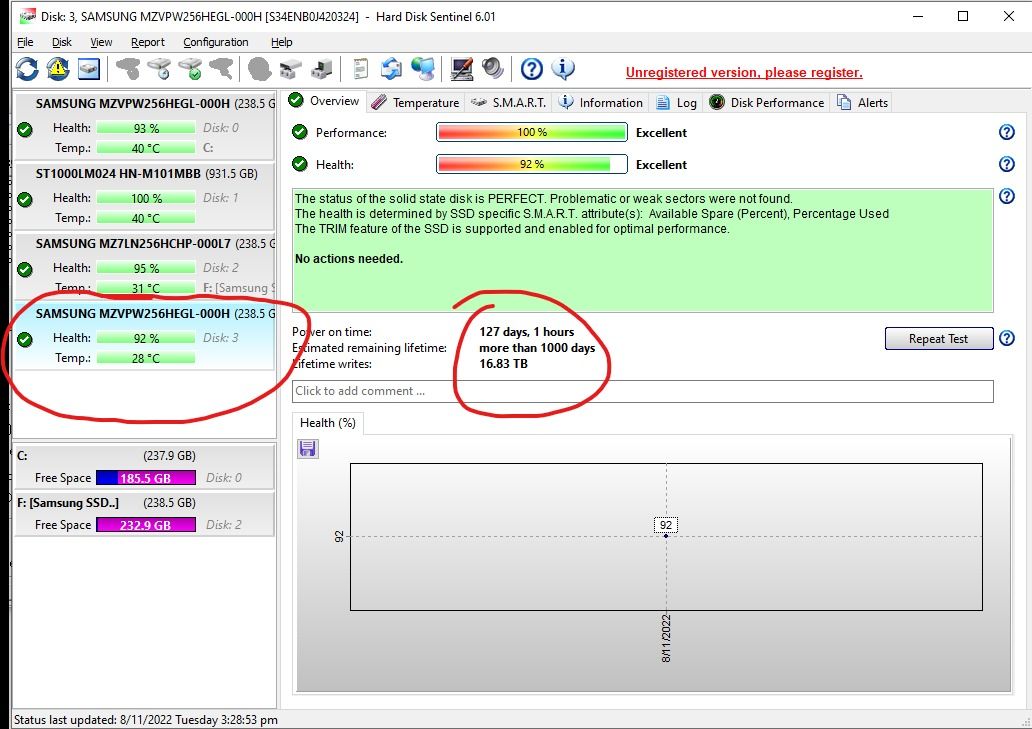
Task: Click the 95 % health bar of Disk 2
Action: tap(145, 268)
